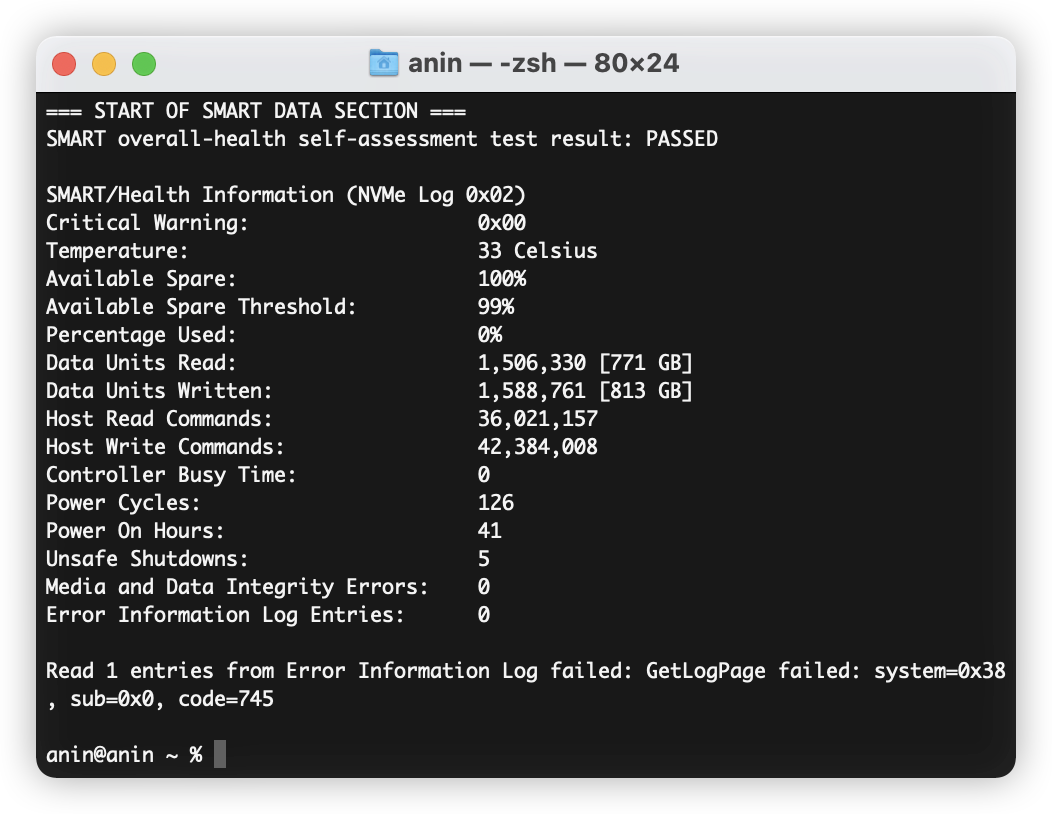Click the "Controller Busy Time:" label
The image size is (1052, 814).
click(x=171, y=475)
